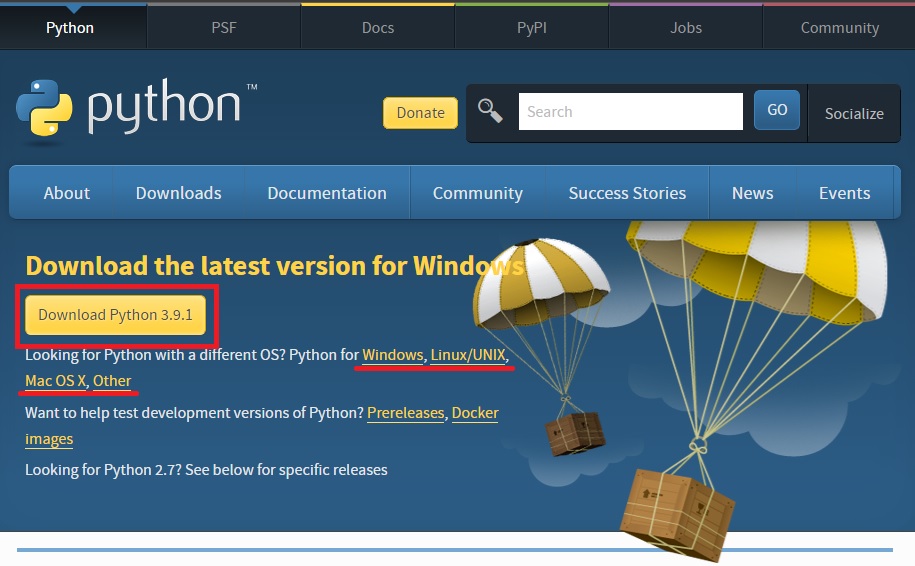Focus the Search input field
The height and width of the screenshot is (566, 915).
[631, 111]
